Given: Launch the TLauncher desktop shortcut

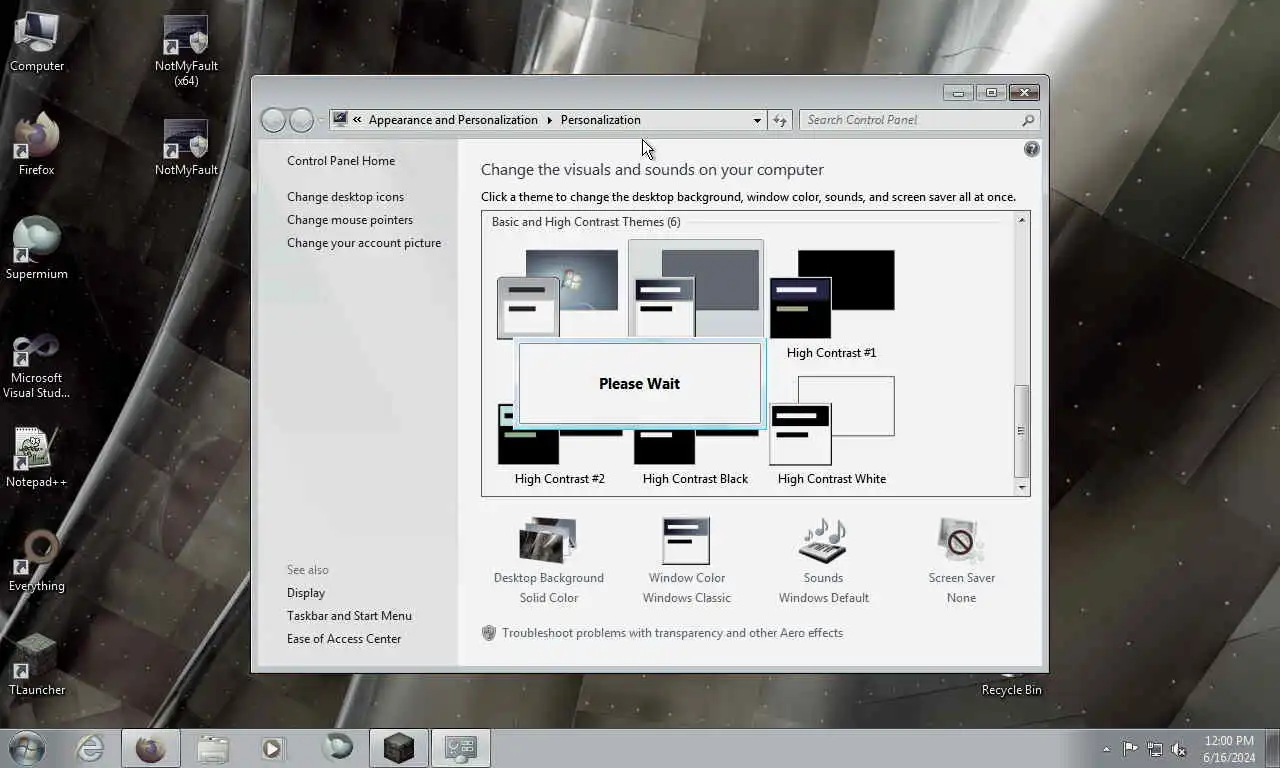Looking at the screenshot, I should [37, 665].
